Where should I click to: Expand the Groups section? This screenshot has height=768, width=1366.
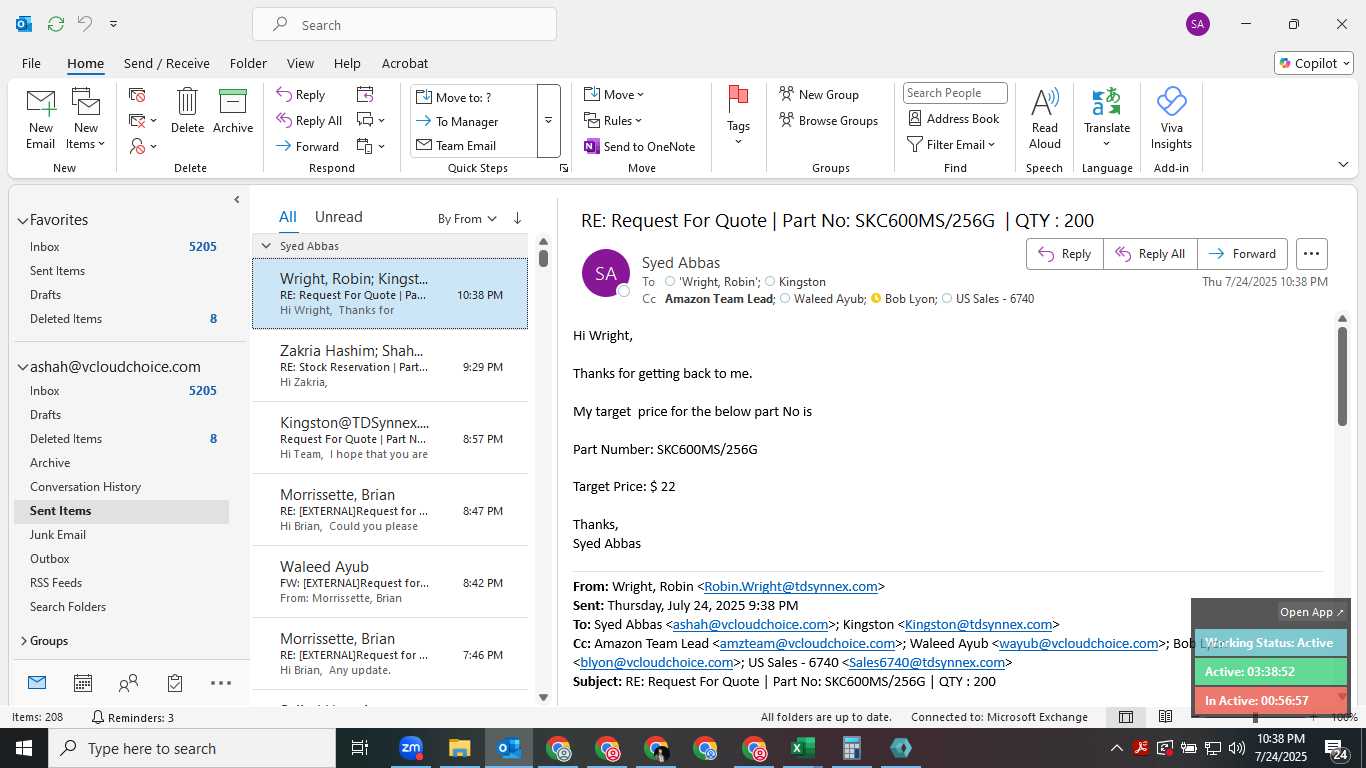23,641
